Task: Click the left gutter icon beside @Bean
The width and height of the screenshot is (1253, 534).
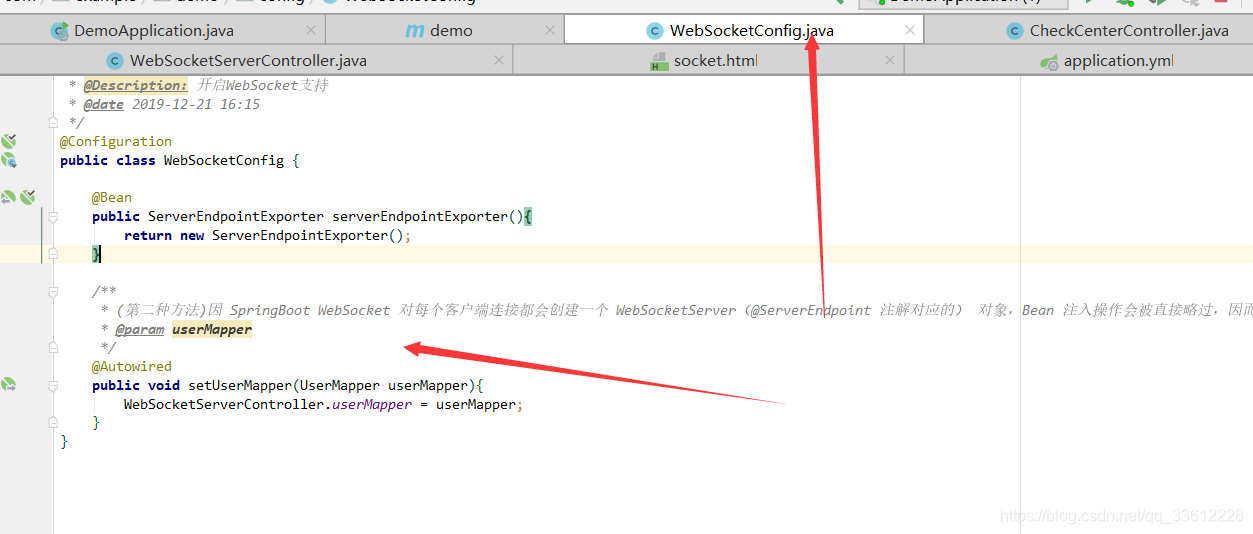Action: (x=8, y=197)
